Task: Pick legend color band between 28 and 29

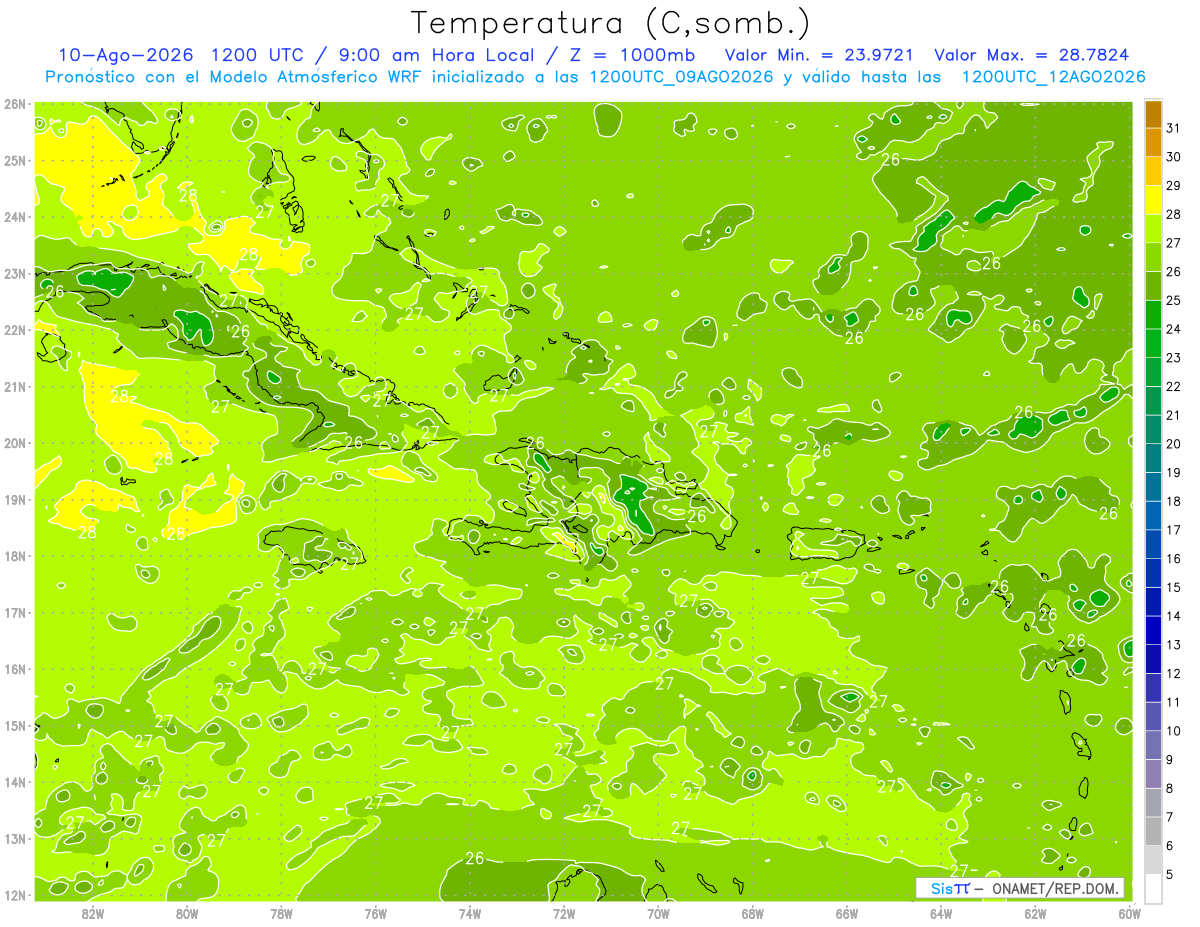Action: tap(1153, 201)
